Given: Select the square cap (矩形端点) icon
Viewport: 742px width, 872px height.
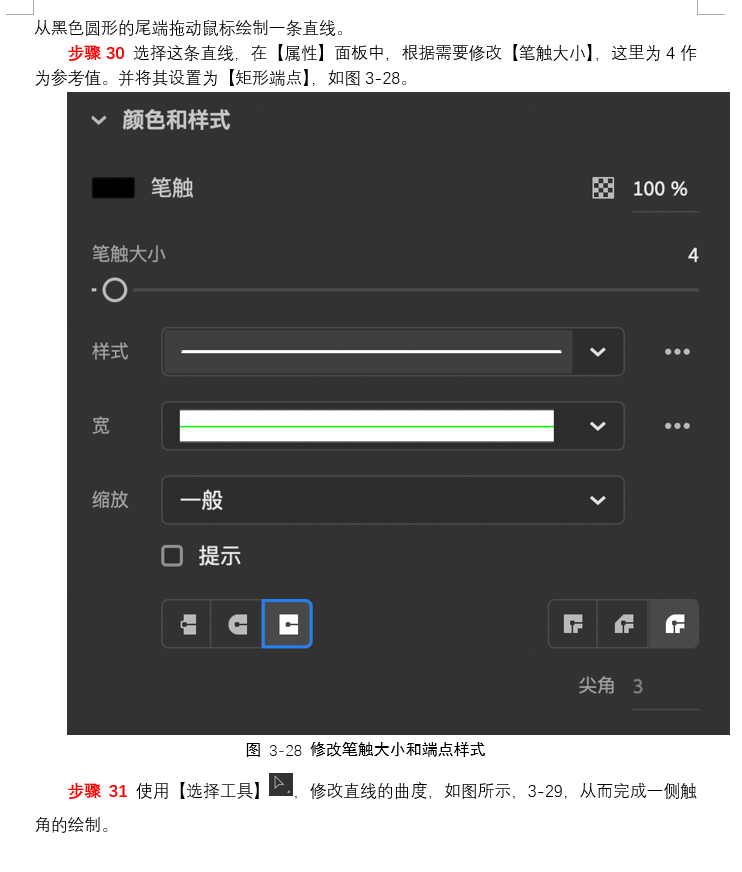Looking at the screenshot, I should [x=287, y=624].
